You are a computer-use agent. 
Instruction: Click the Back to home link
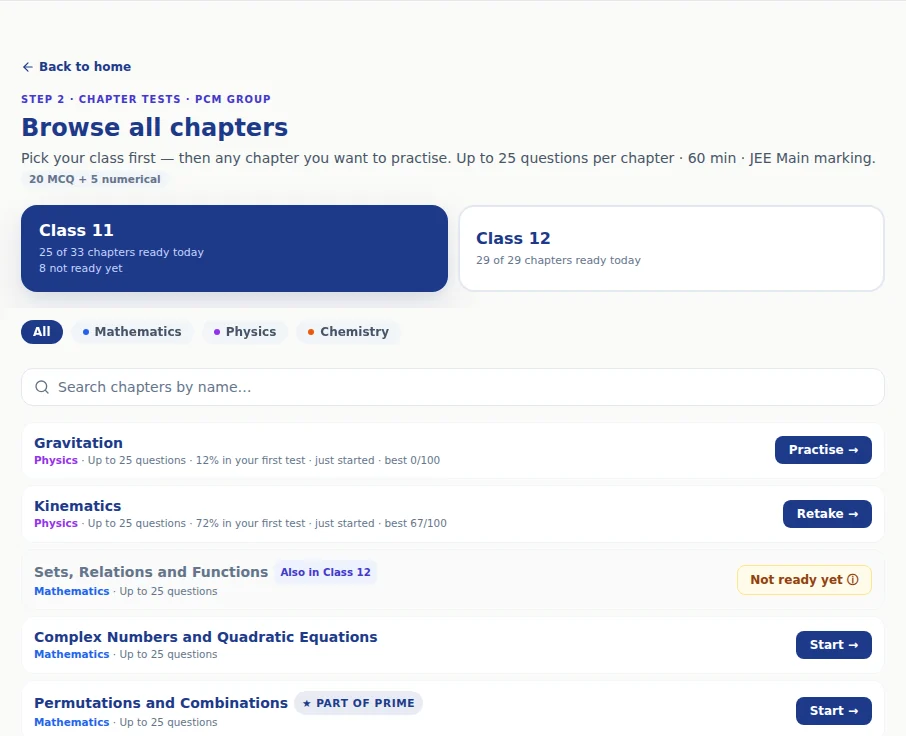tap(76, 66)
